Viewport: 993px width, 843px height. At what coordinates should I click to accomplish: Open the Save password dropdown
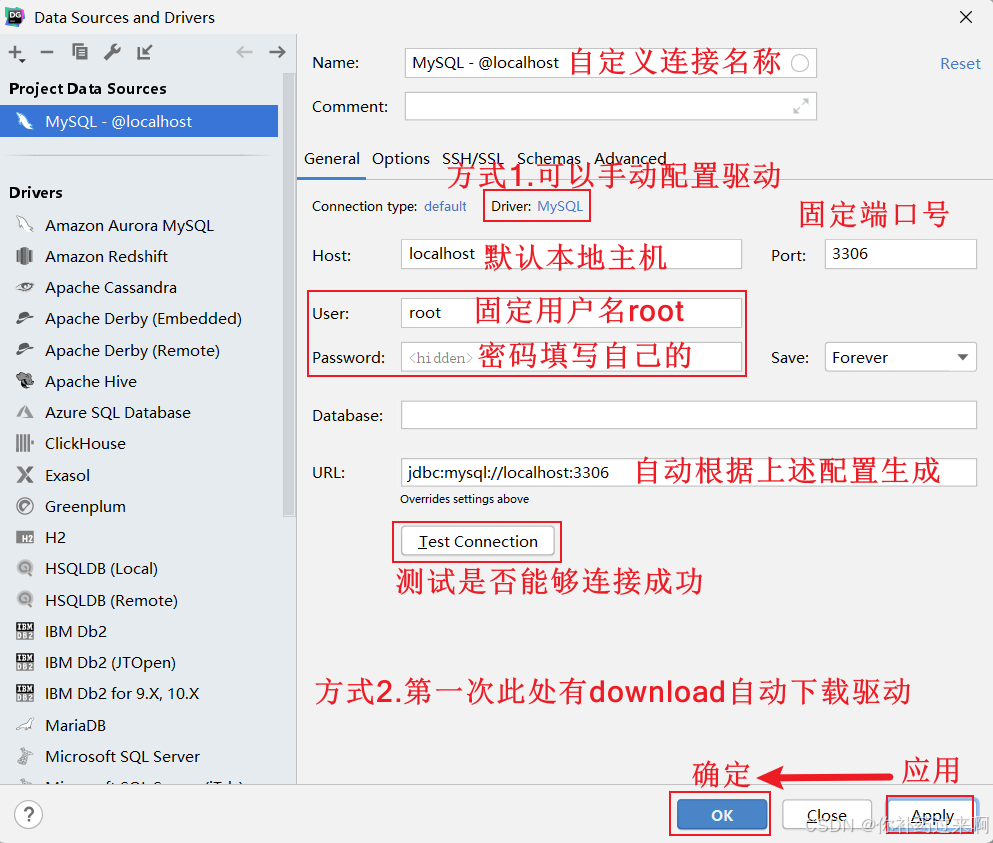900,357
